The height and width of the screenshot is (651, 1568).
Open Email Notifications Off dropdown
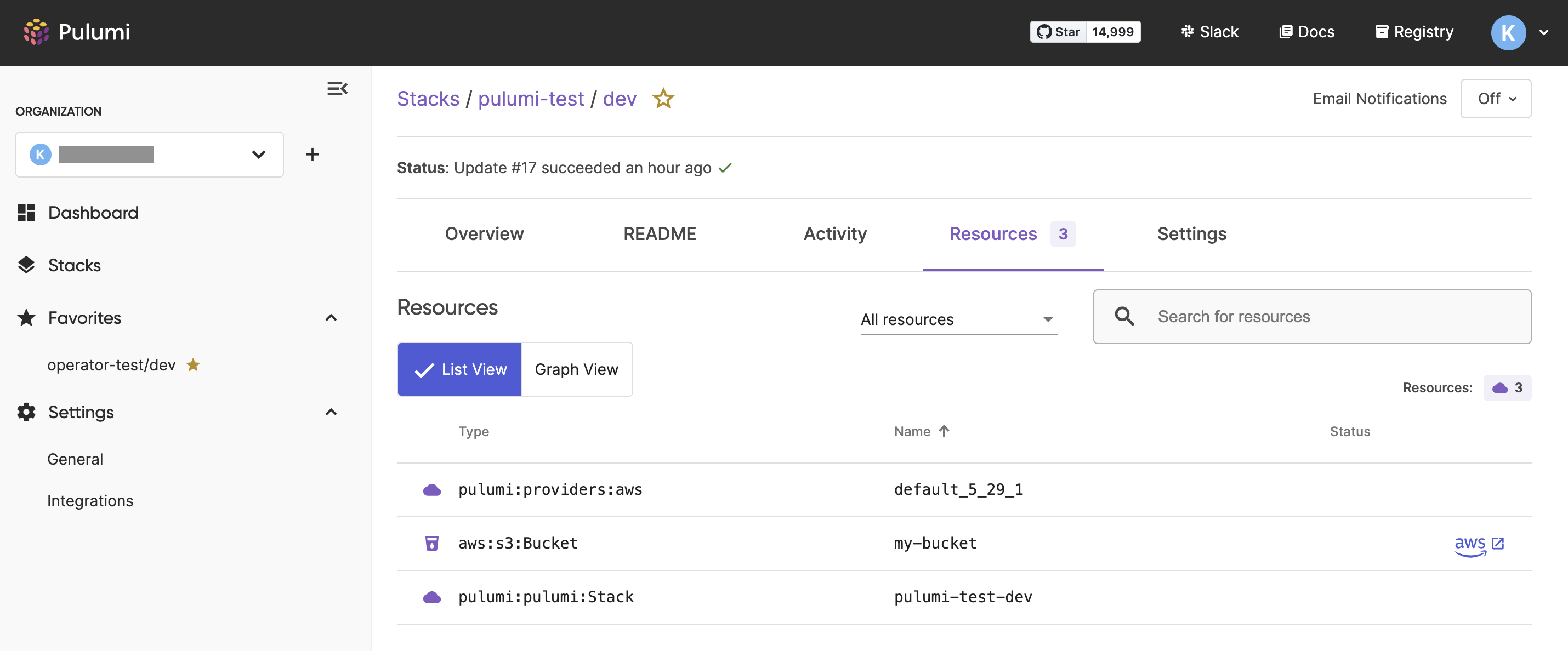[x=1496, y=99]
